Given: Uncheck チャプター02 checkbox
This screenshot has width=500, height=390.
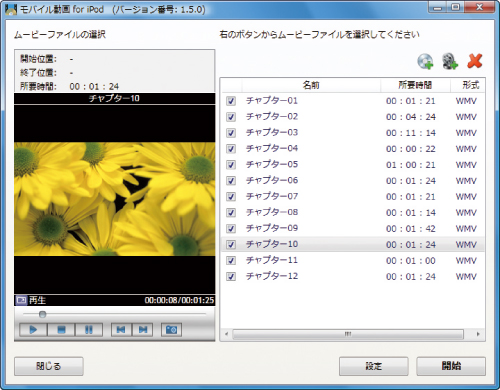Looking at the screenshot, I should click(x=231, y=117).
